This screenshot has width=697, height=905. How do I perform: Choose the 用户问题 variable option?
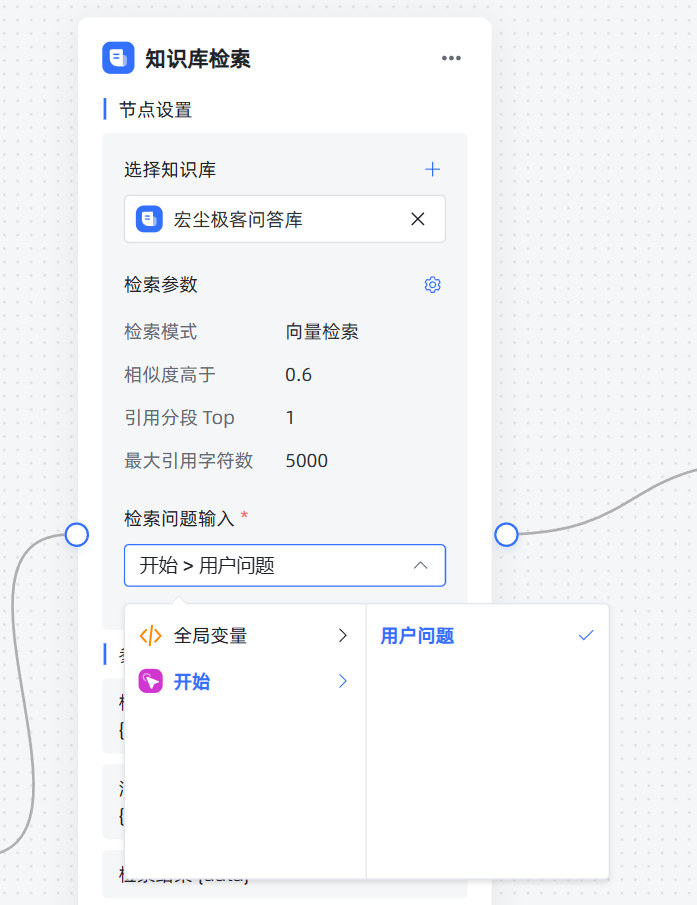[x=418, y=636]
